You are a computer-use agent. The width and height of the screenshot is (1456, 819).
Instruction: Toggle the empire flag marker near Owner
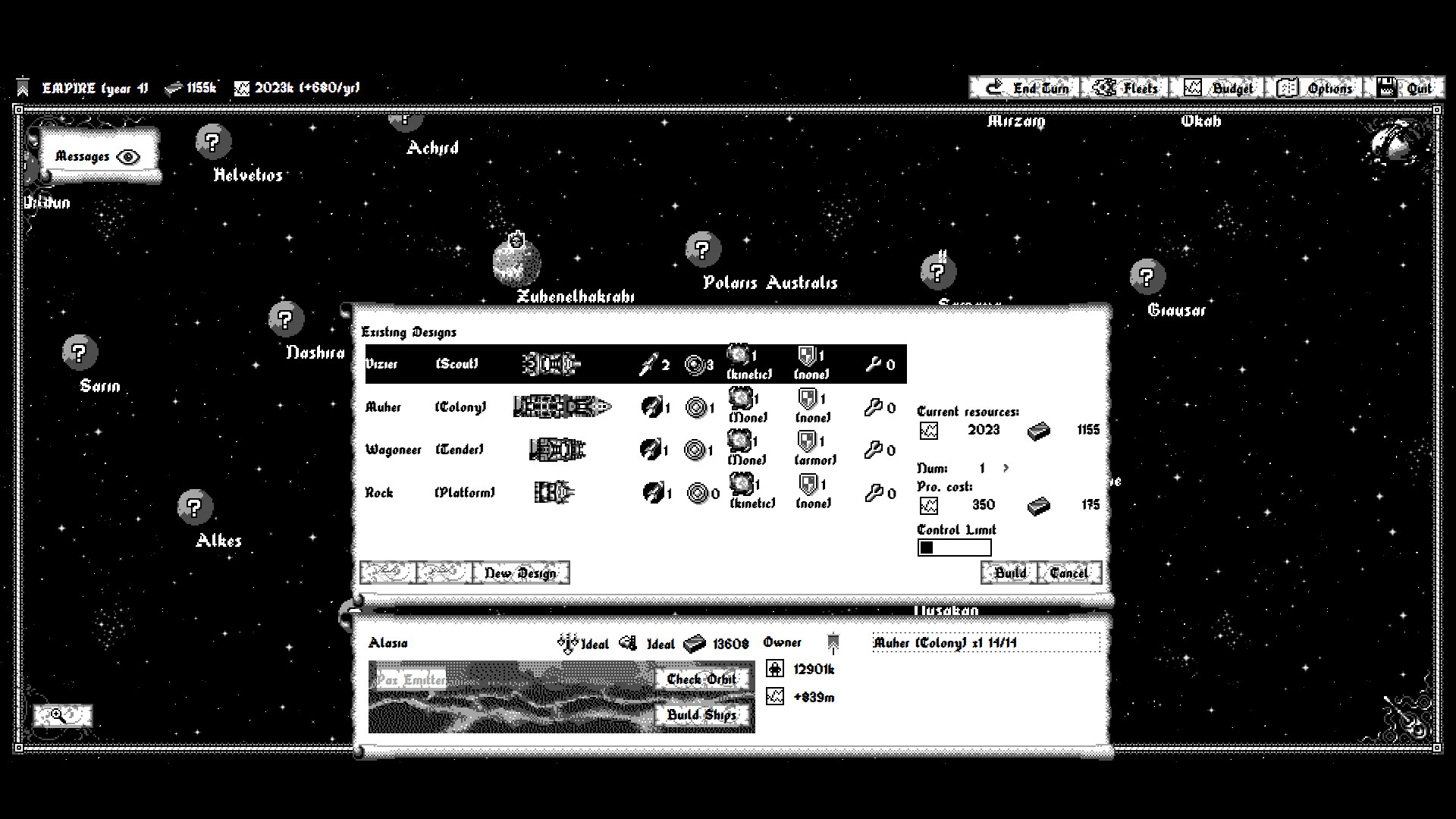(833, 642)
